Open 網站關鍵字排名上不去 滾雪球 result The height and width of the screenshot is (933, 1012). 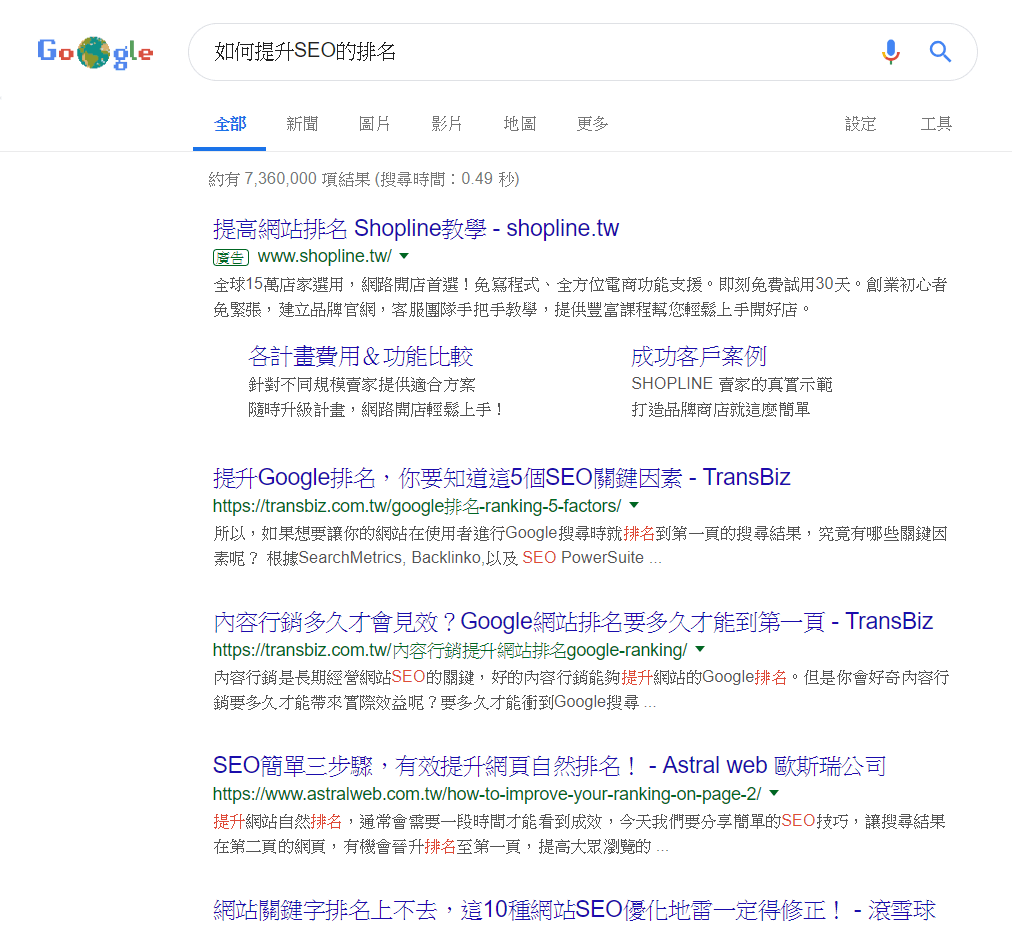[x=574, y=910]
